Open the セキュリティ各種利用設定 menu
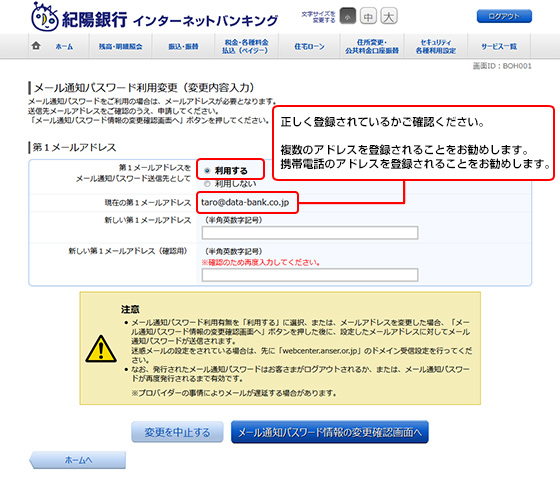This screenshot has width=560, height=478. coord(436,46)
